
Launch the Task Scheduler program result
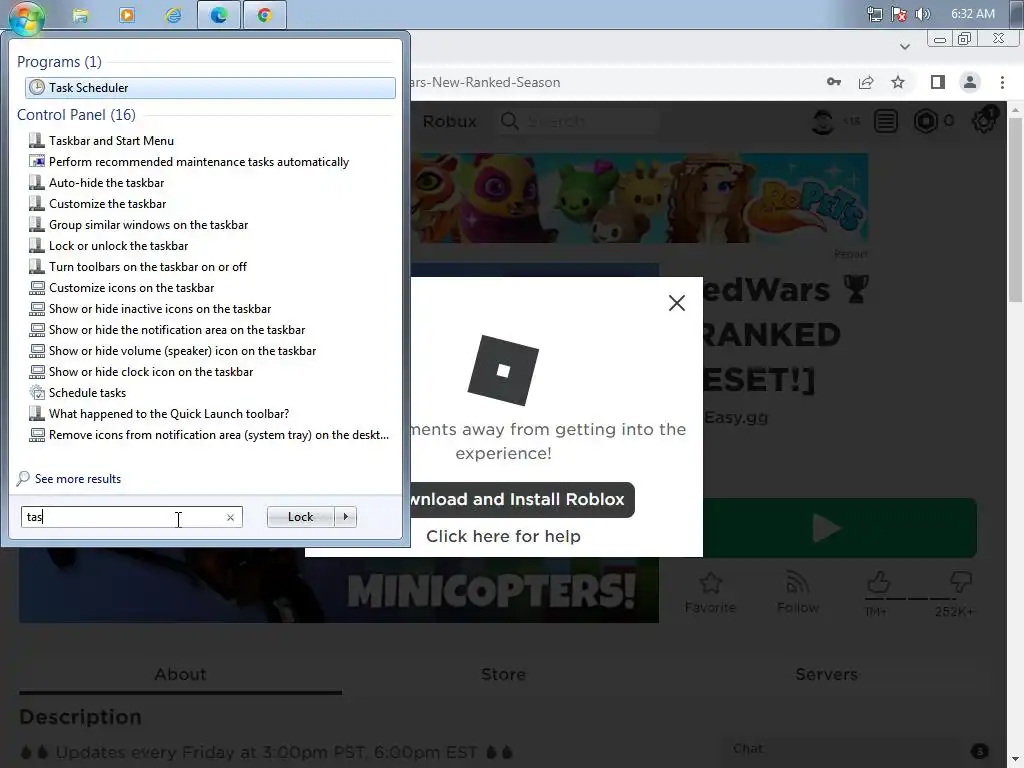tap(210, 88)
